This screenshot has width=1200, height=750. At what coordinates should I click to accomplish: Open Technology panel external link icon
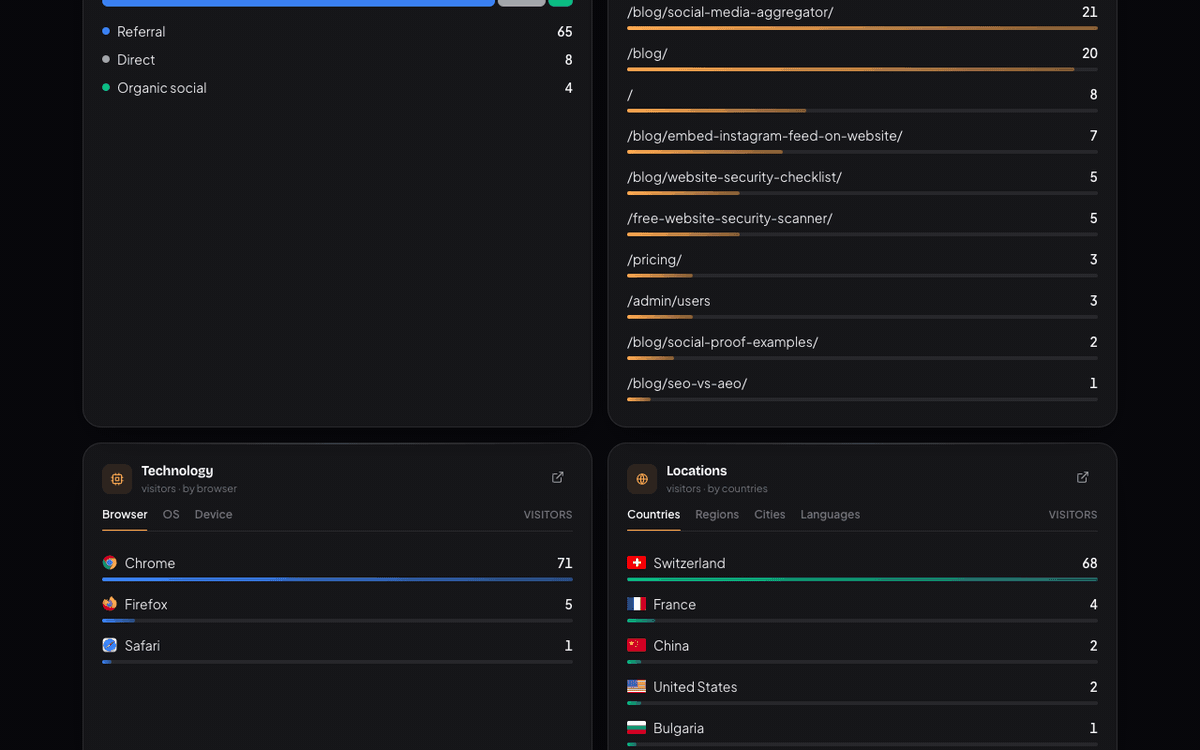coord(558,478)
